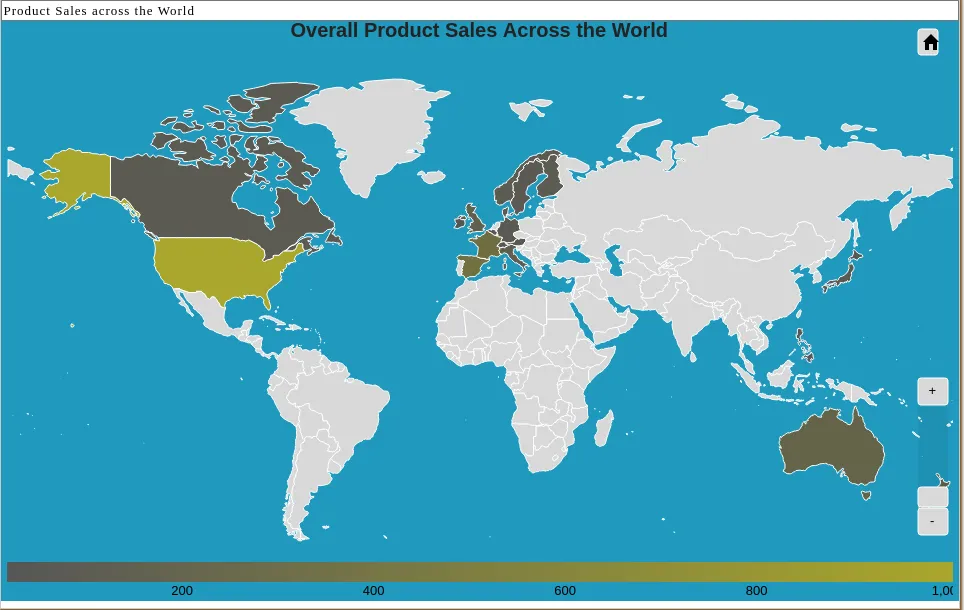Select Mexico on the map
Image resolution: width=964 pixels, height=610 pixels.
pos(212,317)
